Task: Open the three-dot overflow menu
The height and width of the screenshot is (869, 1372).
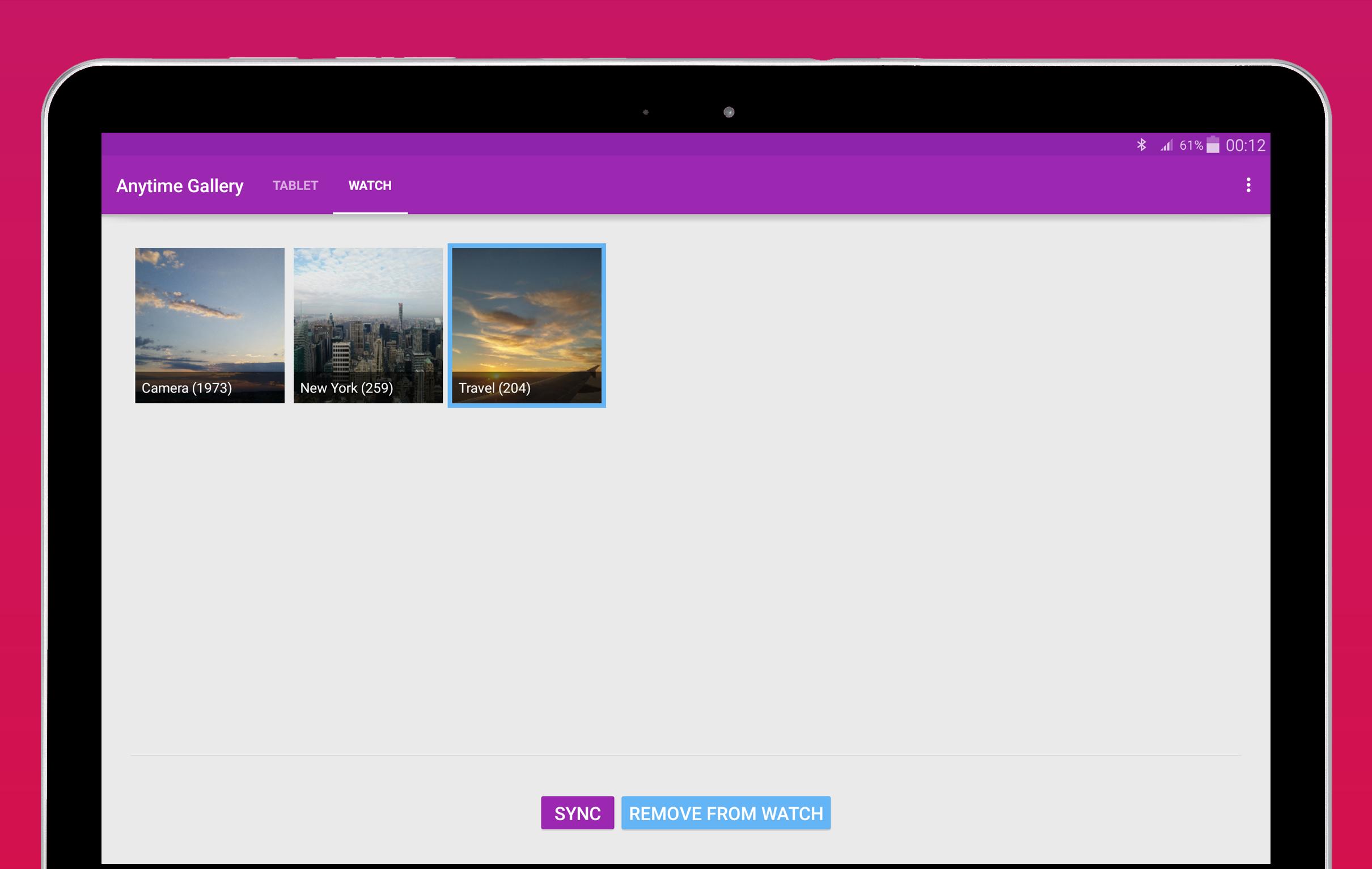Action: pos(1248,185)
